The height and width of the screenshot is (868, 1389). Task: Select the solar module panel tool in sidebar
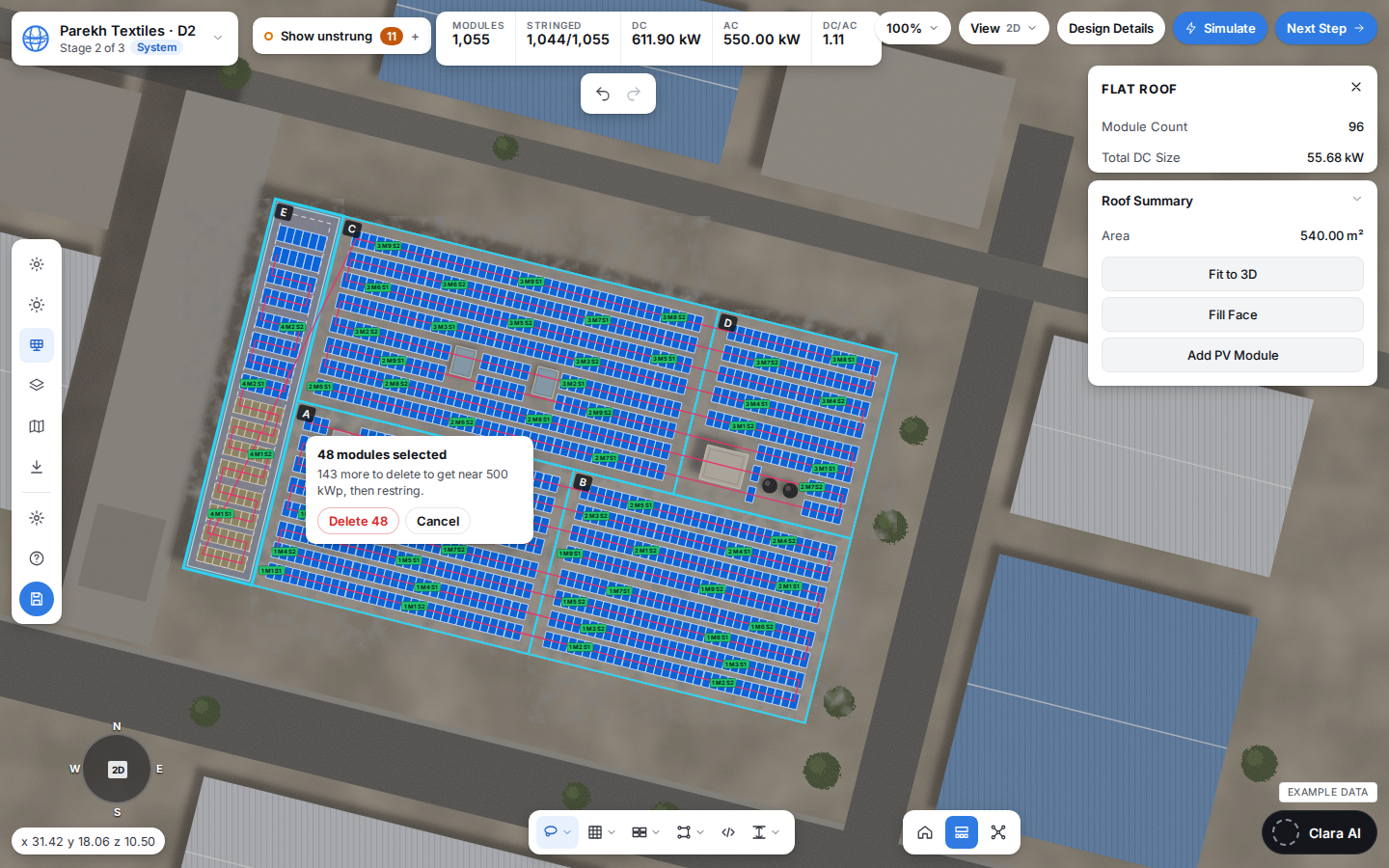[x=37, y=345]
